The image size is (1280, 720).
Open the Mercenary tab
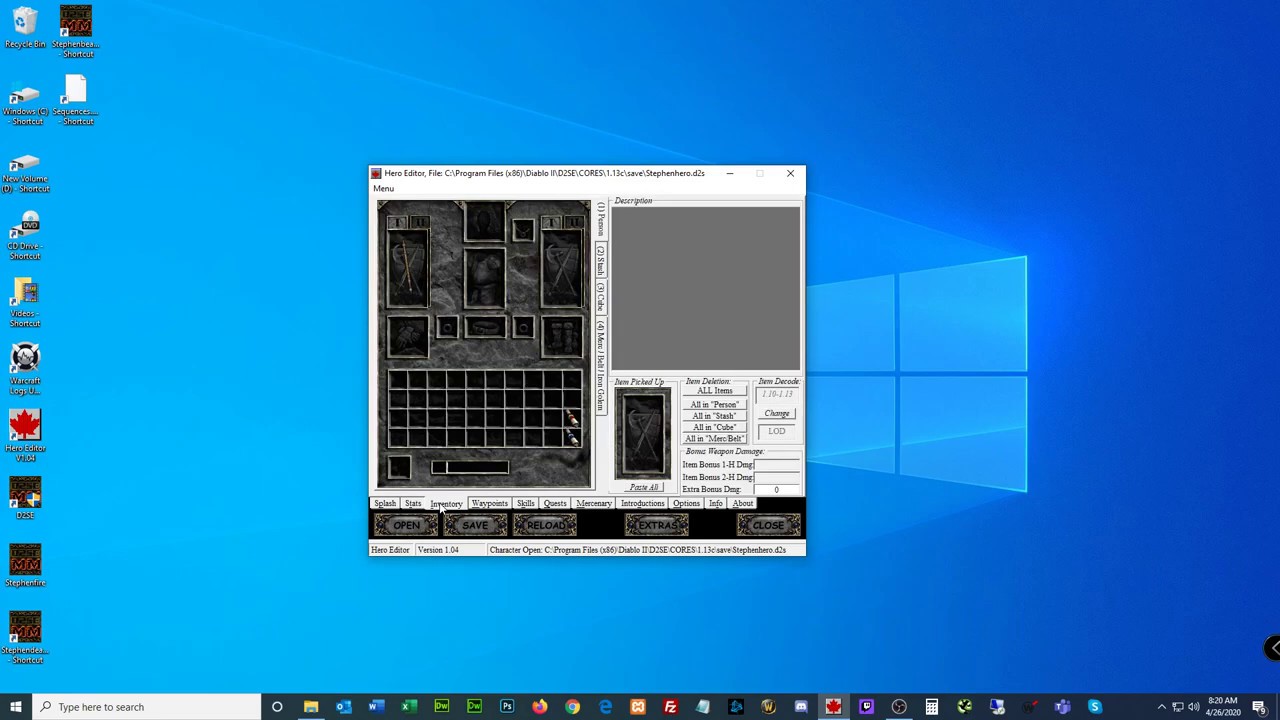pyautogui.click(x=593, y=503)
